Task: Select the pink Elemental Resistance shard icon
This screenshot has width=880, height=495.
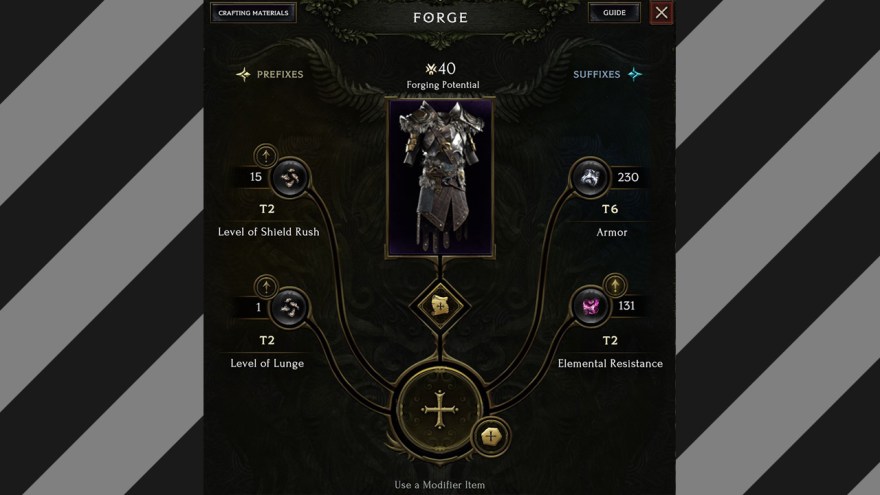Action: pos(590,306)
